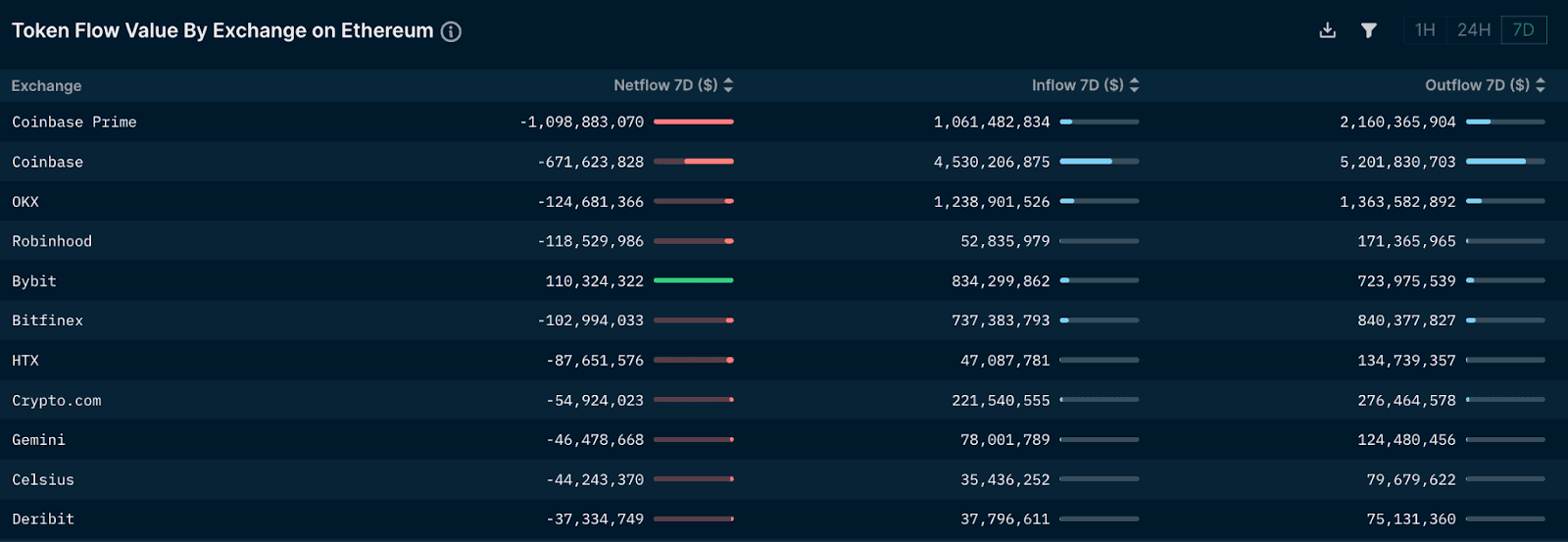
Task: Open info tooltip icon beside the title
Action: coord(451,31)
